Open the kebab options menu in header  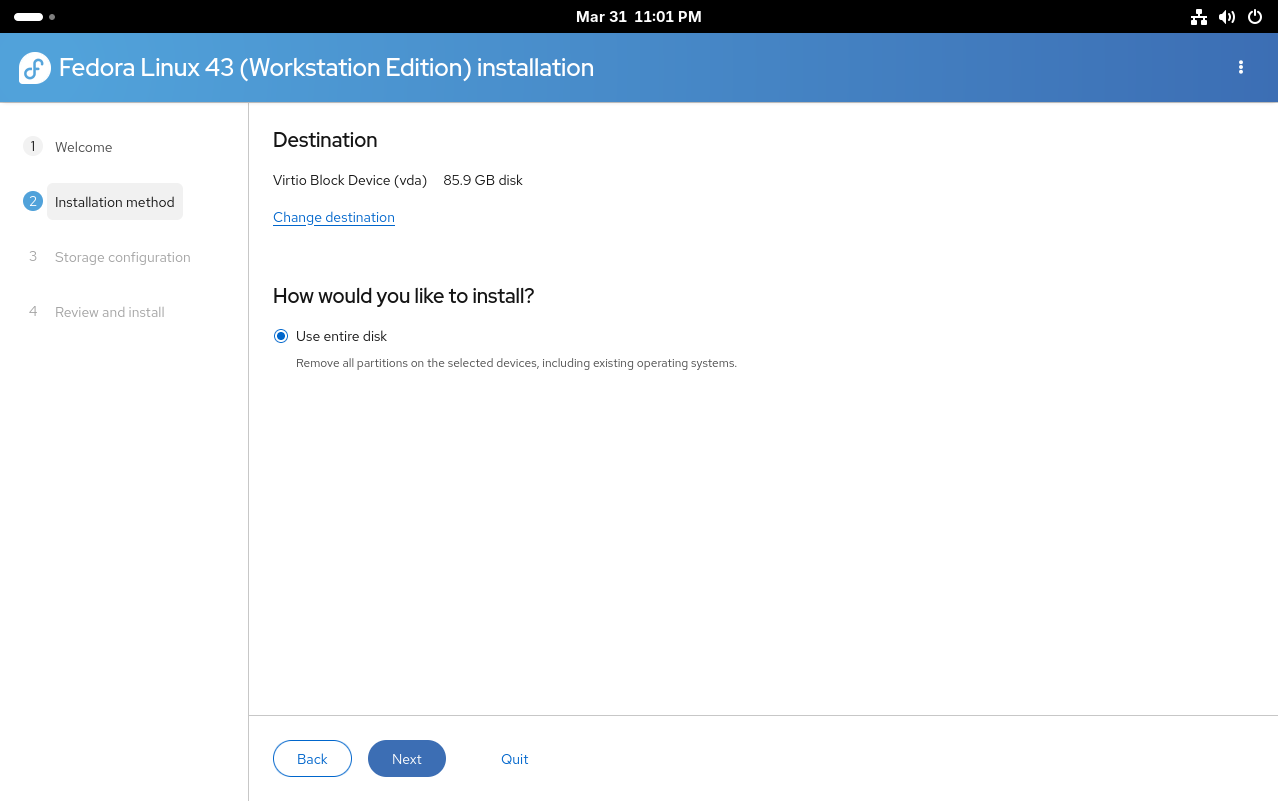click(x=1241, y=67)
